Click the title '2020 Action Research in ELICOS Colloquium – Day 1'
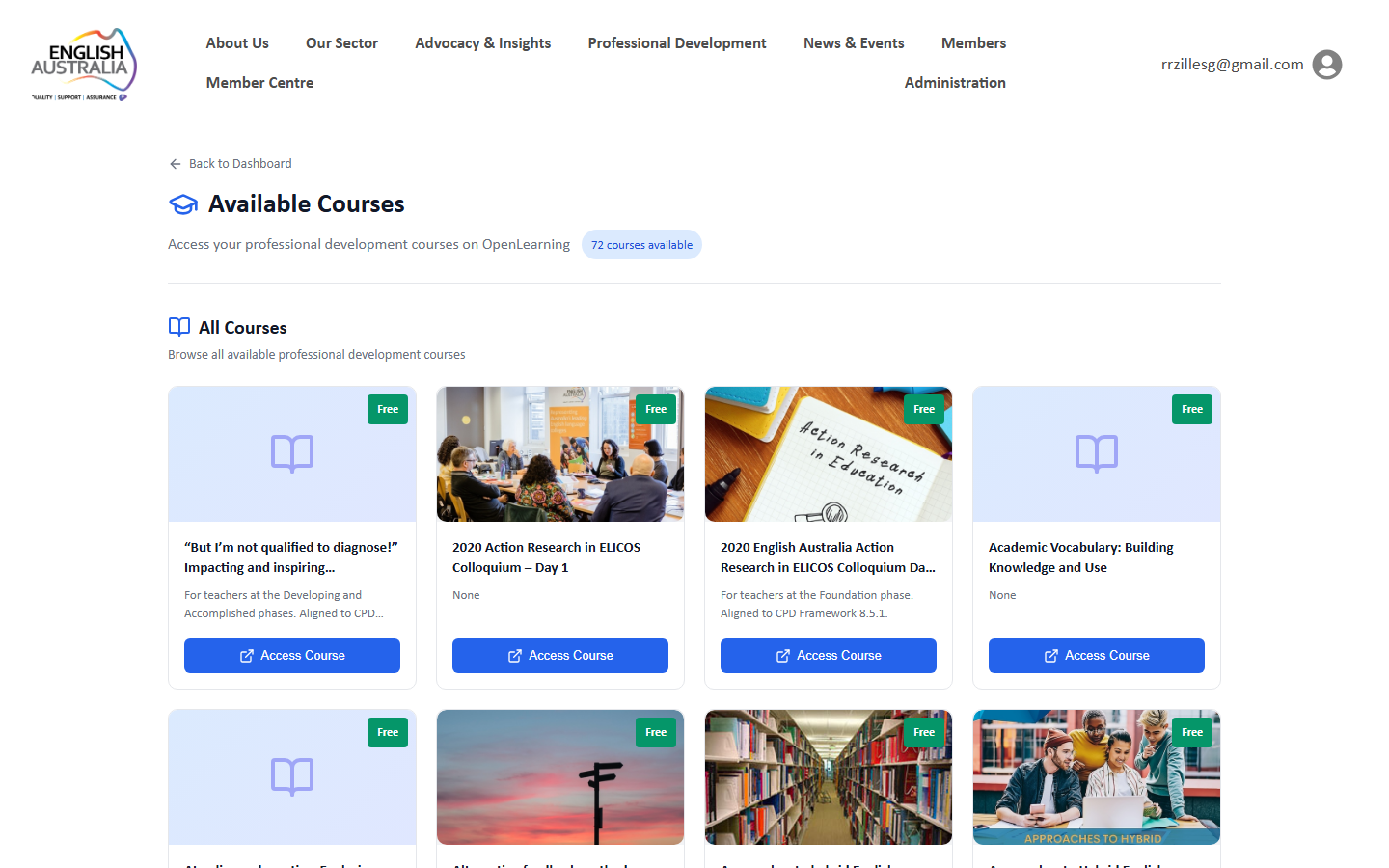Viewport: 1389px width, 868px height. (x=546, y=557)
